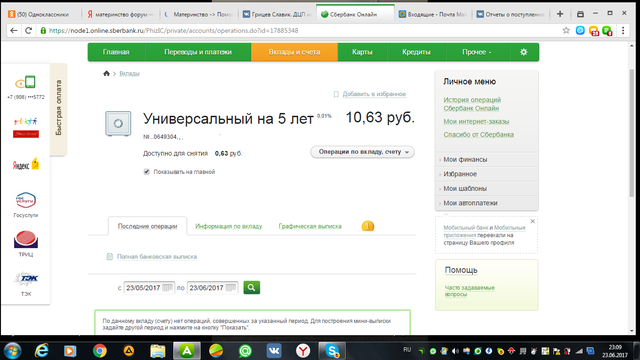Toggle the Показывать на главной checkbox
The image size is (640, 360).
[x=147, y=171]
